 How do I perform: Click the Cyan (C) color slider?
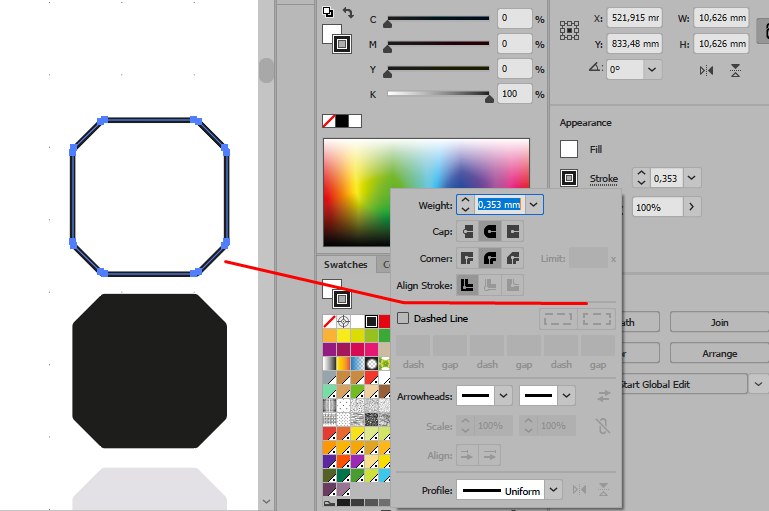438,19
